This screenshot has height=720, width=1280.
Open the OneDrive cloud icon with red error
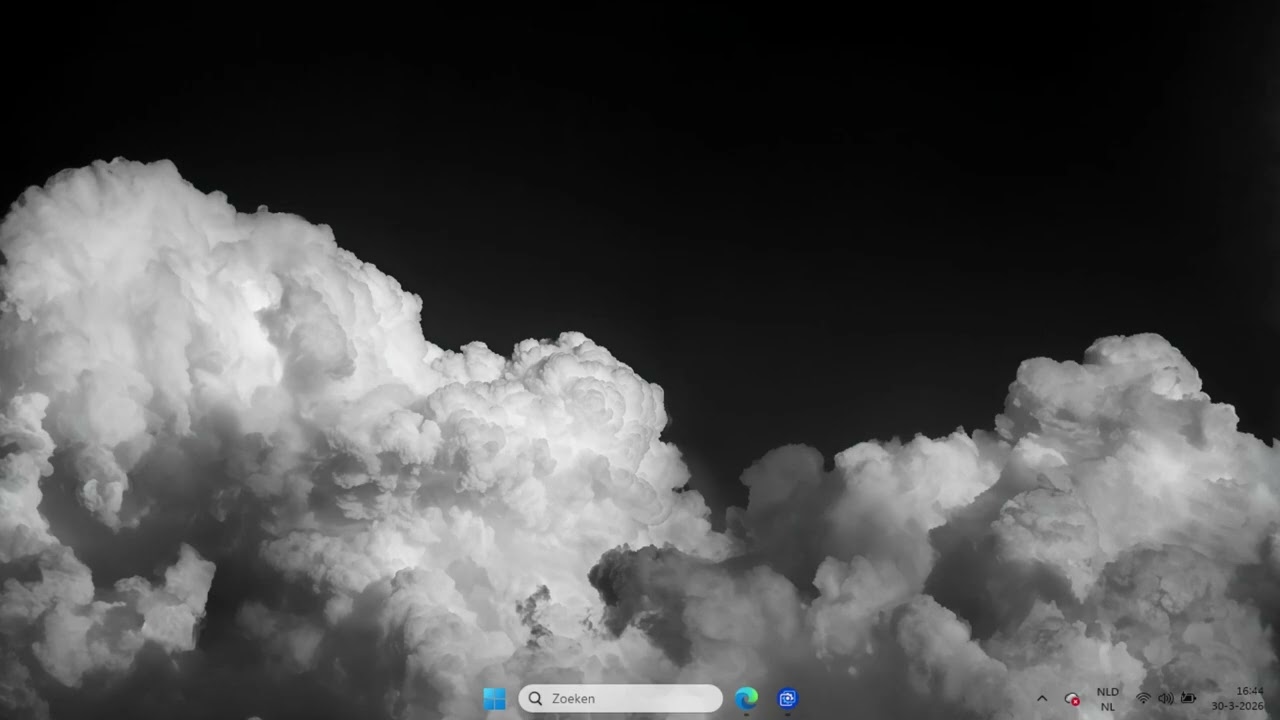click(1072, 699)
